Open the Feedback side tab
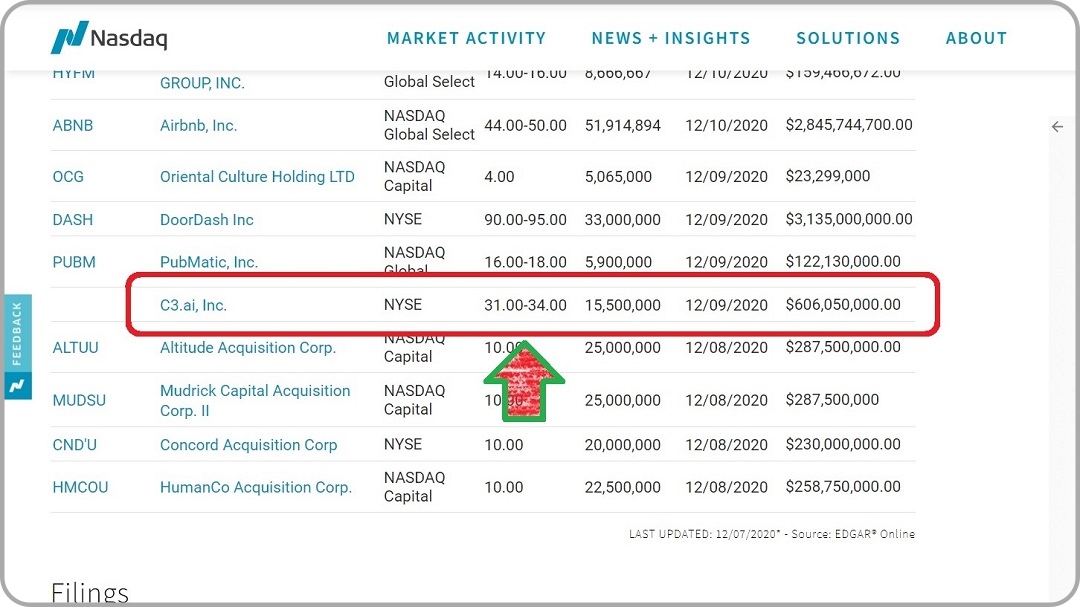The width and height of the screenshot is (1080, 607). point(17,347)
